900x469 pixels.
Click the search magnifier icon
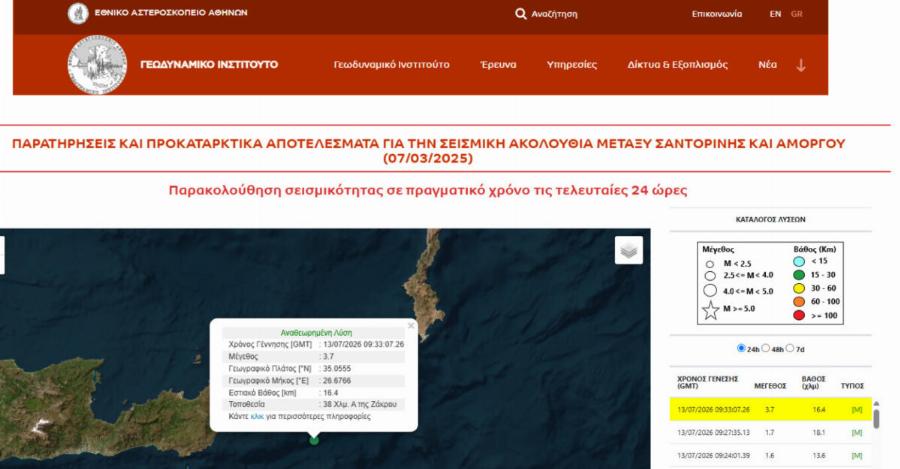pos(521,14)
